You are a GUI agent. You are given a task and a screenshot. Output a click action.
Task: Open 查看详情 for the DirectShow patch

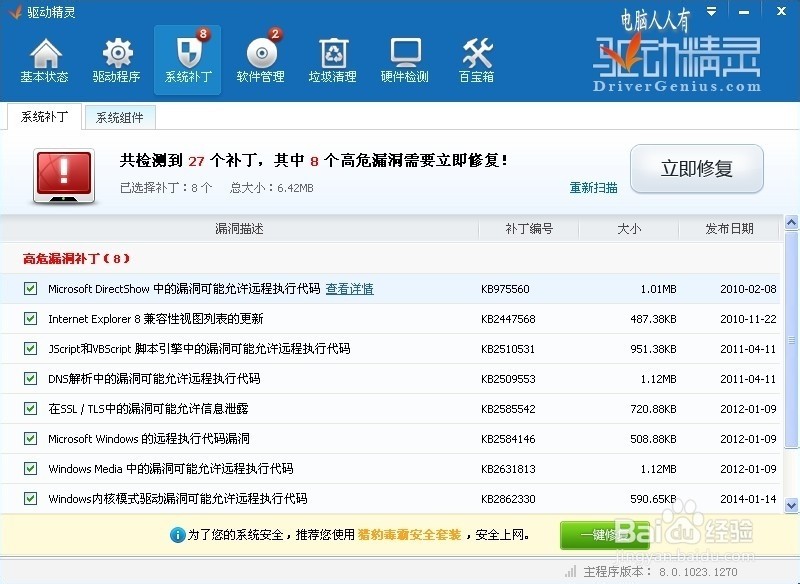[x=349, y=289]
